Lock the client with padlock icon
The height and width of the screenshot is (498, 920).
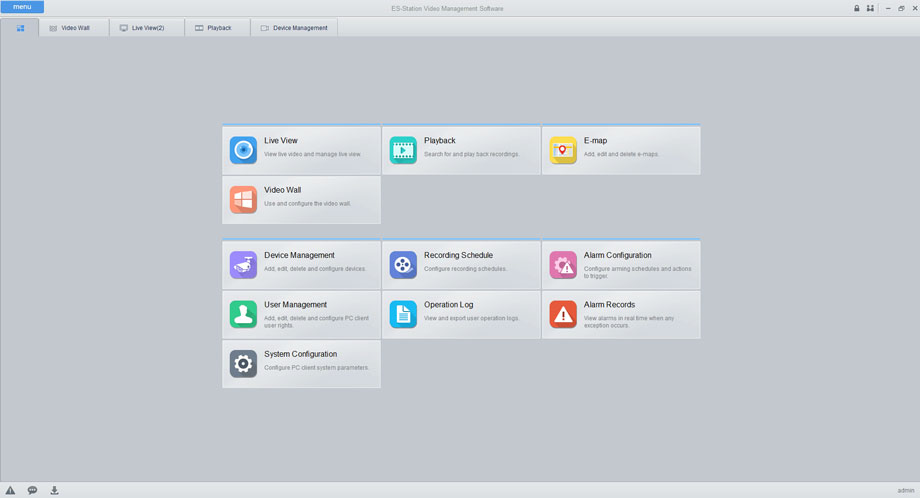pyautogui.click(x=856, y=8)
